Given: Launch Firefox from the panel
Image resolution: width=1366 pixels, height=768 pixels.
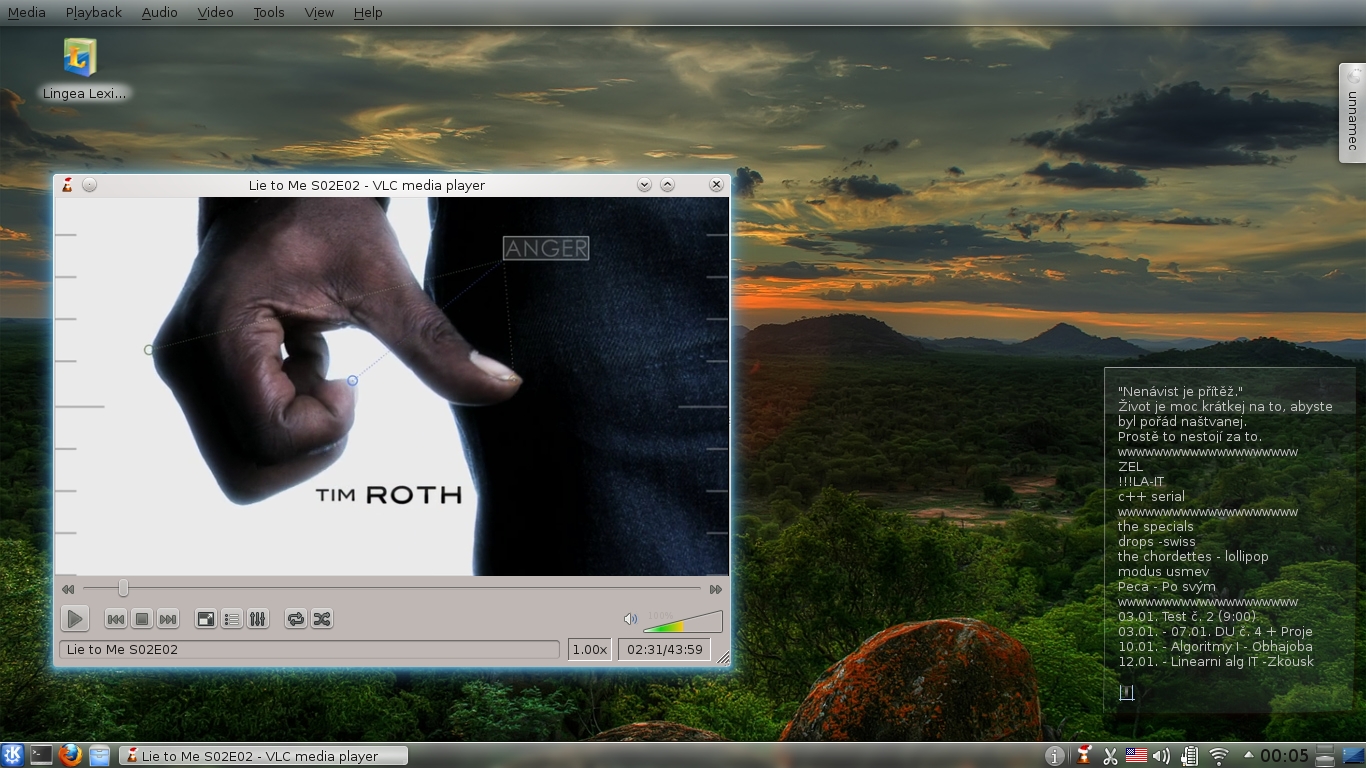Looking at the screenshot, I should (70, 755).
